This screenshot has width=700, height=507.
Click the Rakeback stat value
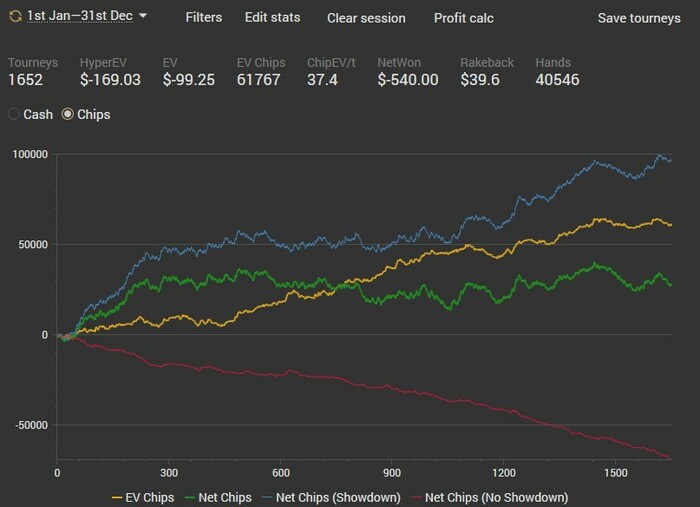click(x=480, y=80)
